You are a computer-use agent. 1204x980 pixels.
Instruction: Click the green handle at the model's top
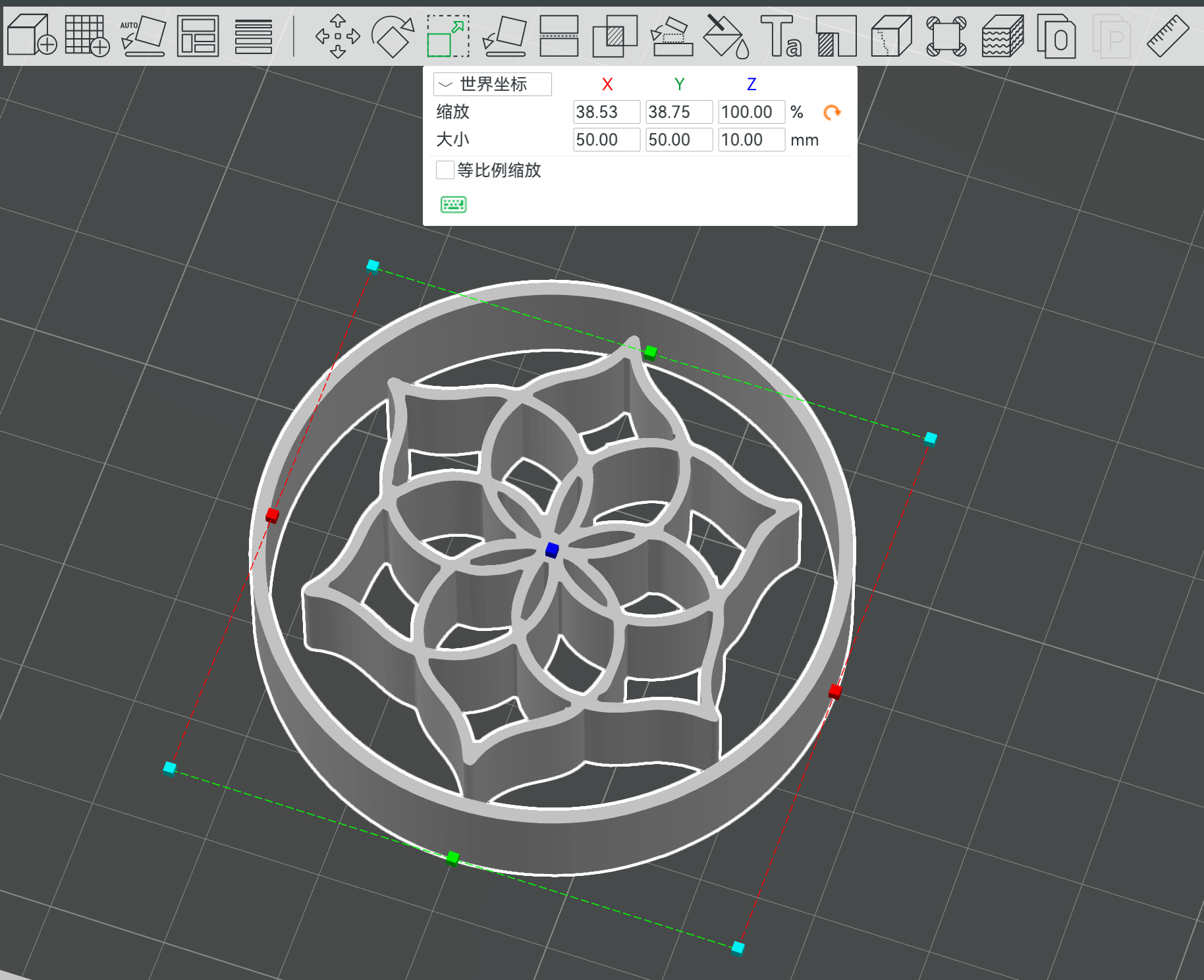coord(651,352)
